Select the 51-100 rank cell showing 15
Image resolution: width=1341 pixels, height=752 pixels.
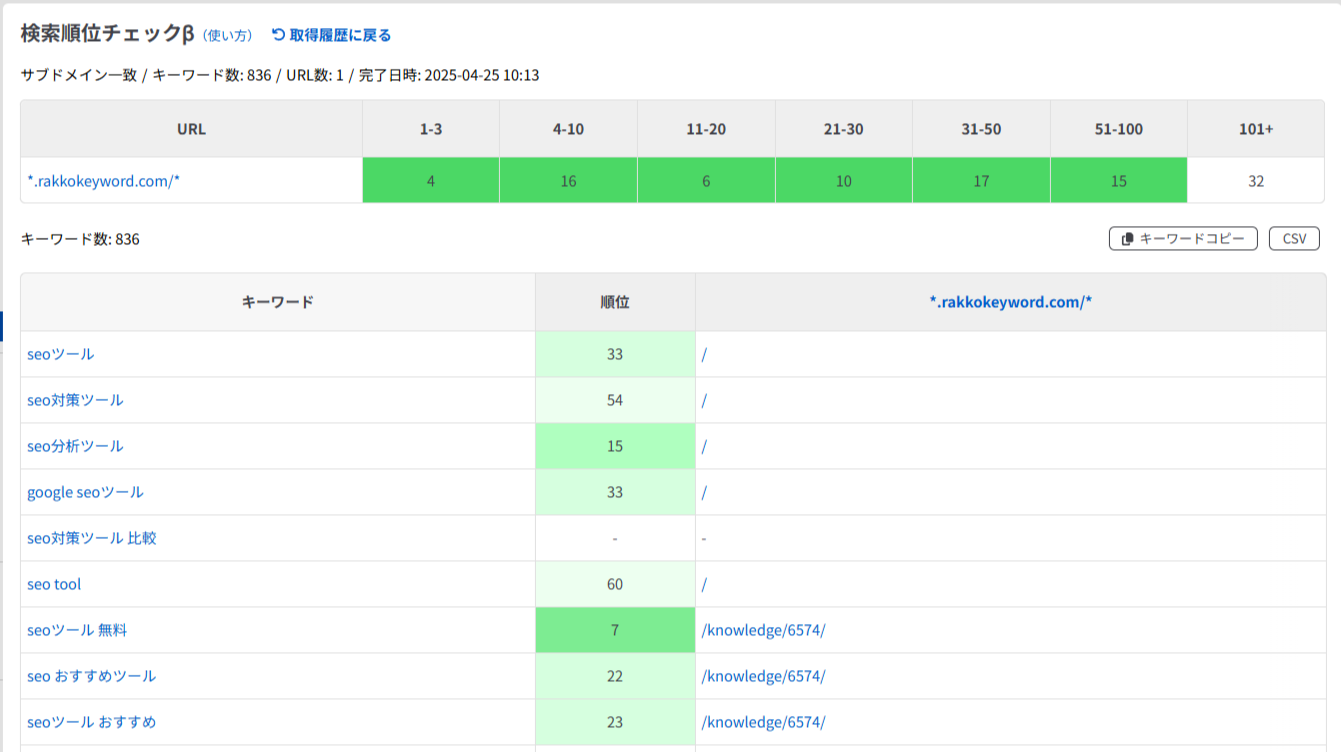pyautogui.click(x=1119, y=180)
